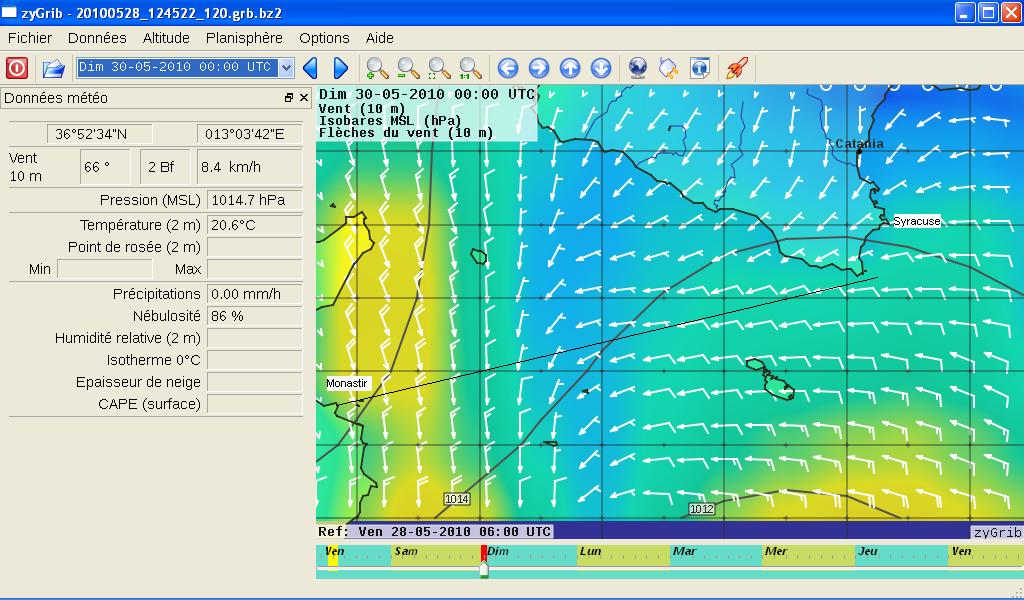Viewport: 1024px width, 600px height.
Task: Undock the Données météo panel
Action: pyautogui.click(x=289, y=98)
